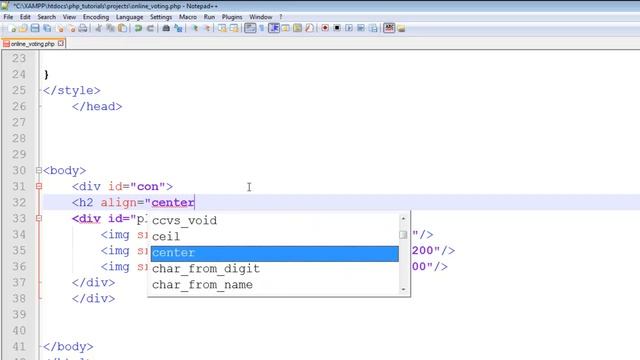Open the Run menu

coord(209,17)
